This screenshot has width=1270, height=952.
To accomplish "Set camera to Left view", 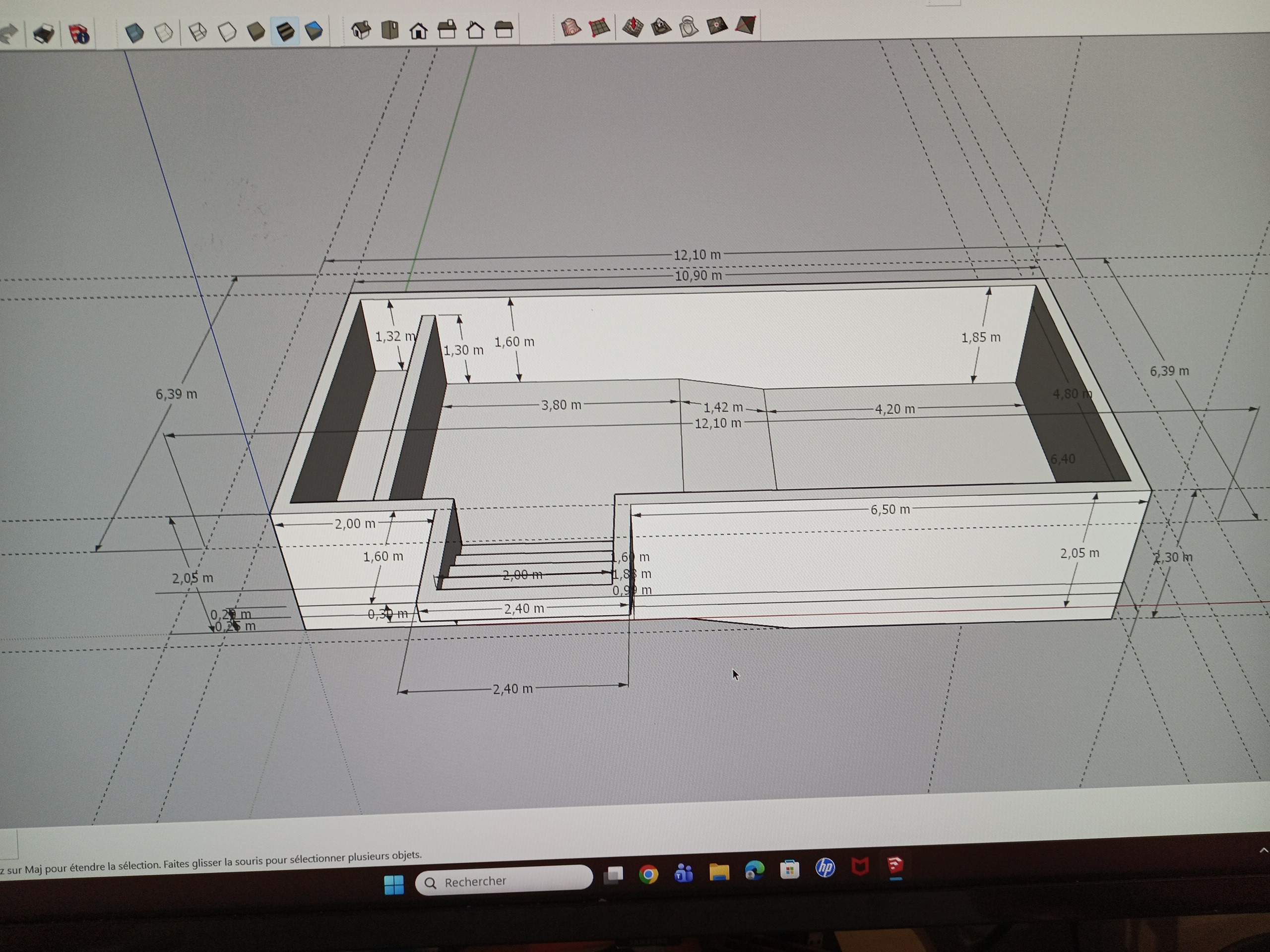I will 504,29.
